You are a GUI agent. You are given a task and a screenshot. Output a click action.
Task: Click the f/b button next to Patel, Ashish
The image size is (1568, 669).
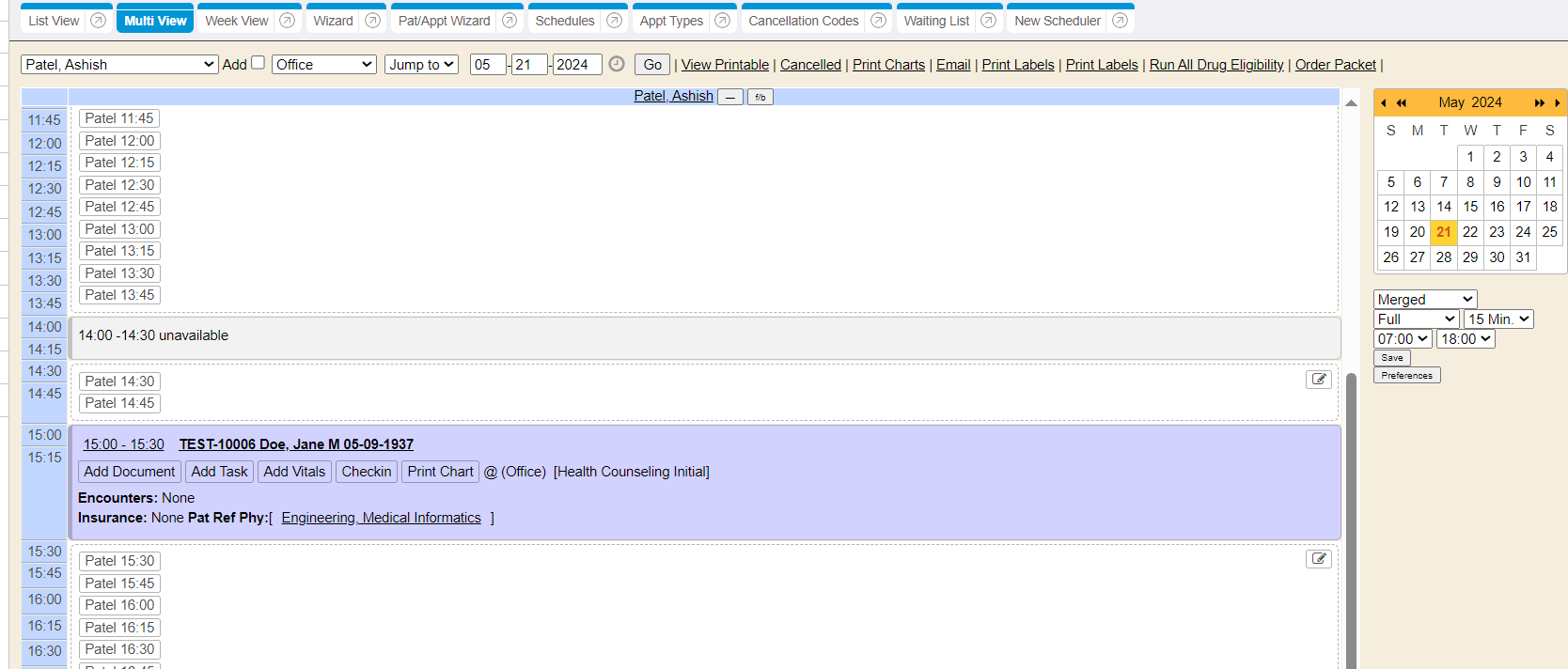(x=760, y=97)
